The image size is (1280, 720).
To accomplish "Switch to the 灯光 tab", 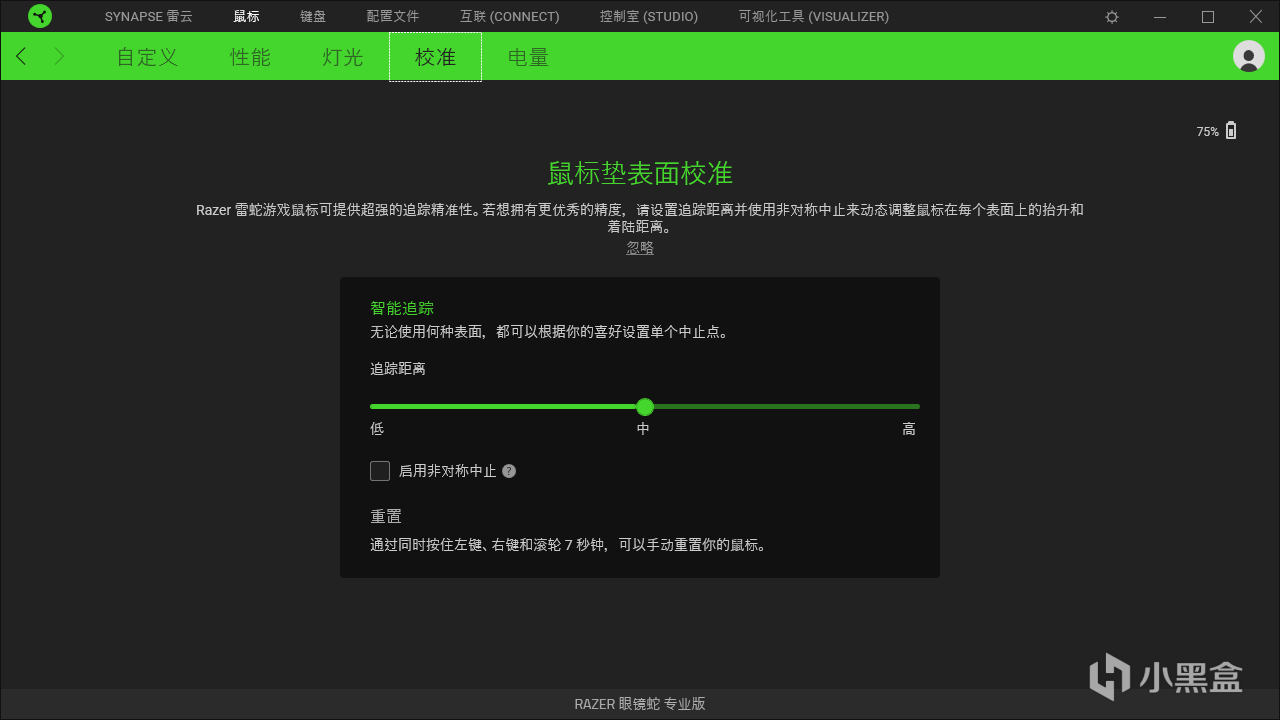I will click(x=343, y=57).
